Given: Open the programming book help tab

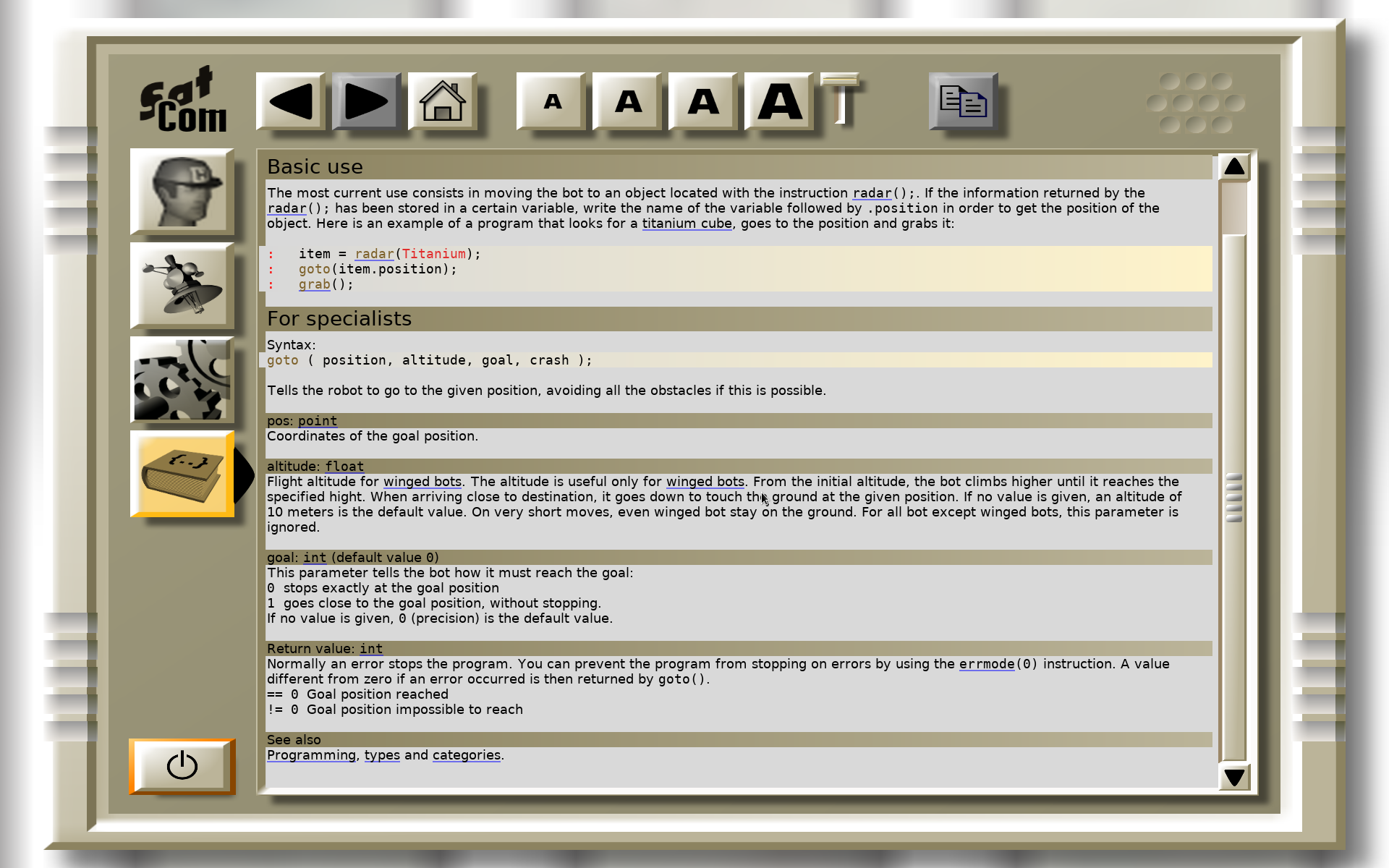Looking at the screenshot, I should (182, 474).
